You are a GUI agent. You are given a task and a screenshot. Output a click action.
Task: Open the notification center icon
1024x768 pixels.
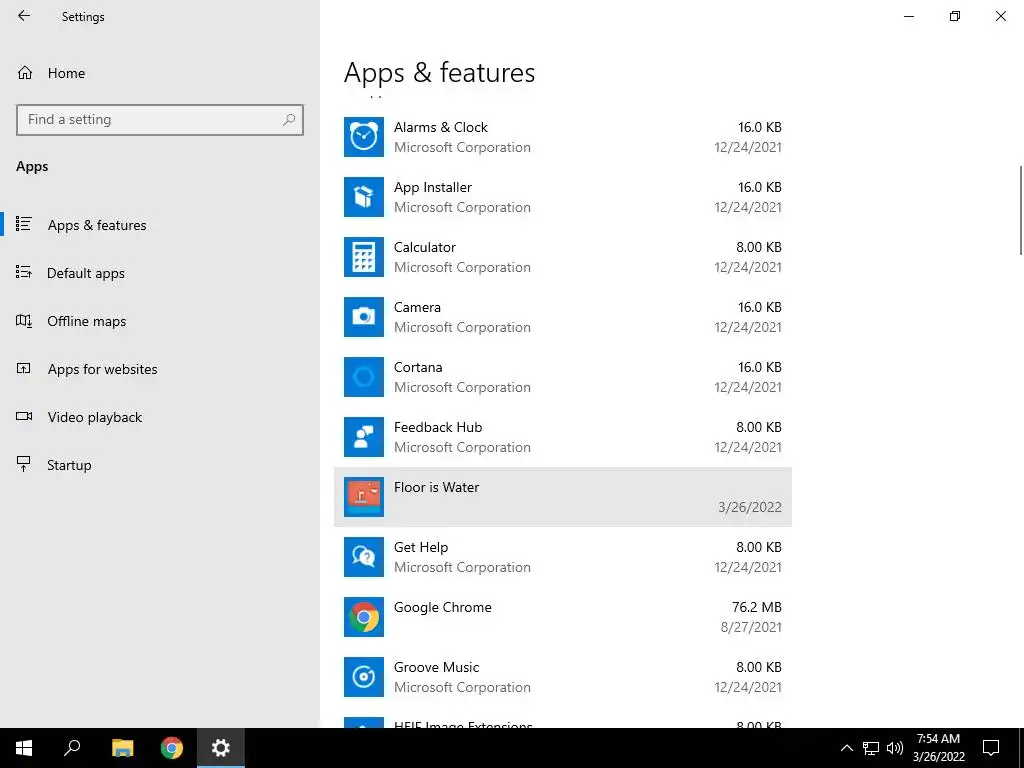tap(991, 748)
